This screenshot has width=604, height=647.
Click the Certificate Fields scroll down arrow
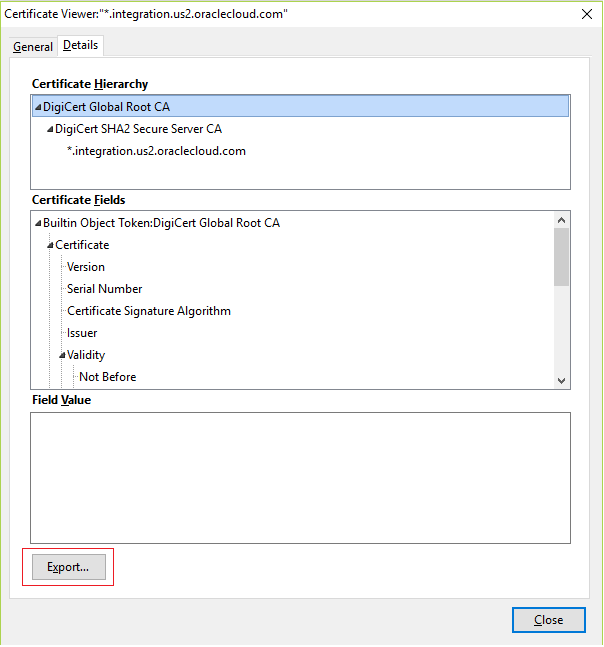tap(561, 380)
